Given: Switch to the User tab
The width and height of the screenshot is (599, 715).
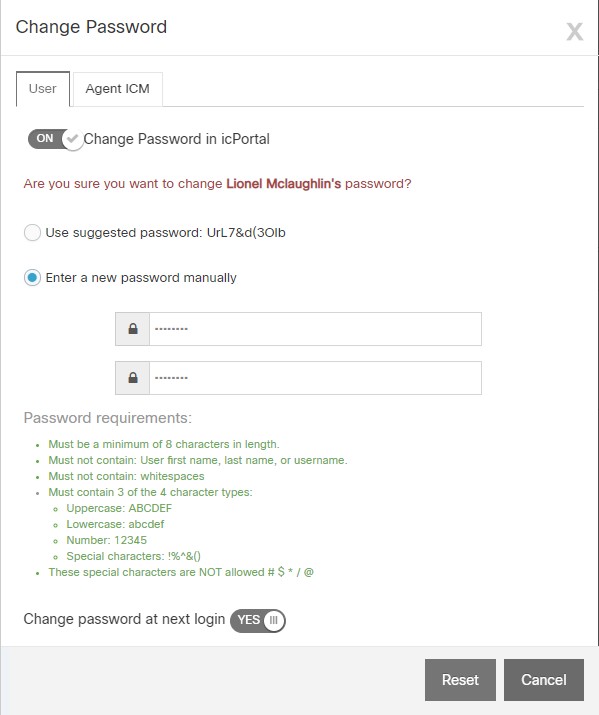Looking at the screenshot, I should point(43,89).
